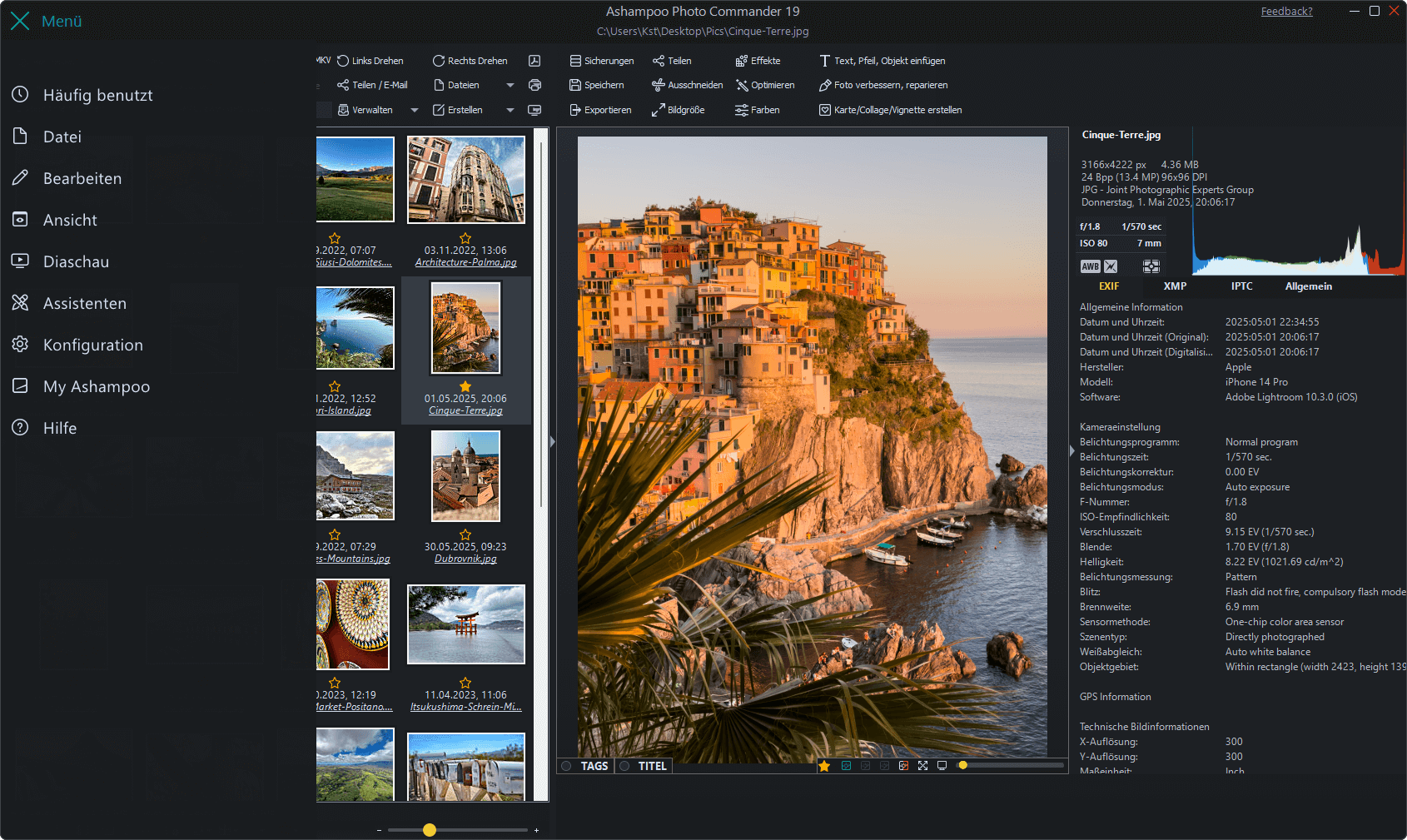Expand the Dateien dropdown

coord(509,84)
